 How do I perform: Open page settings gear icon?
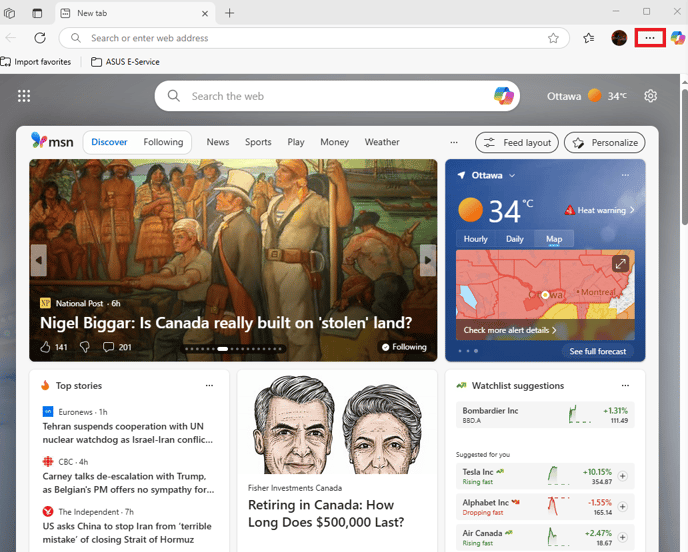(x=650, y=96)
